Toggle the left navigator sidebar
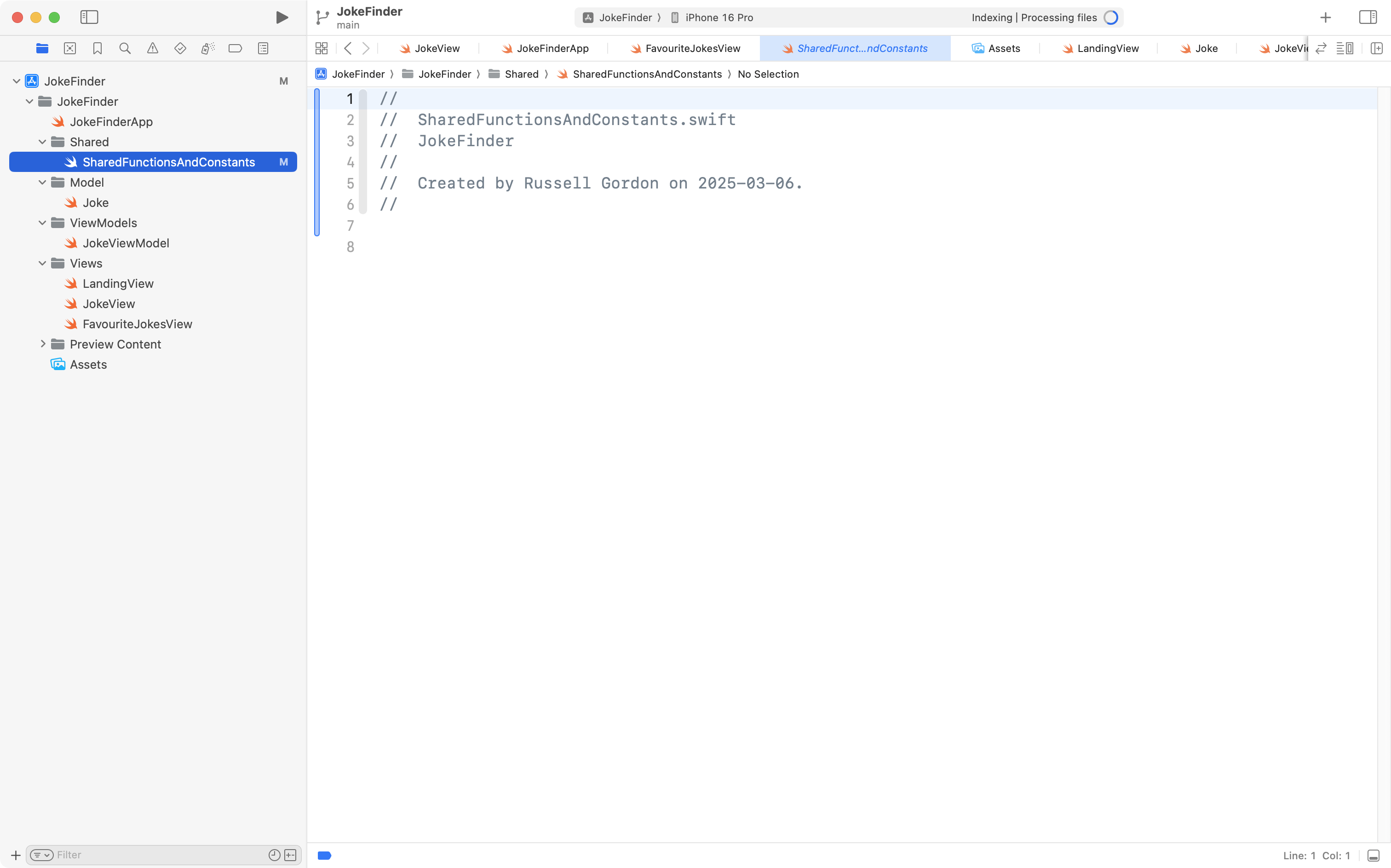 point(89,17)
